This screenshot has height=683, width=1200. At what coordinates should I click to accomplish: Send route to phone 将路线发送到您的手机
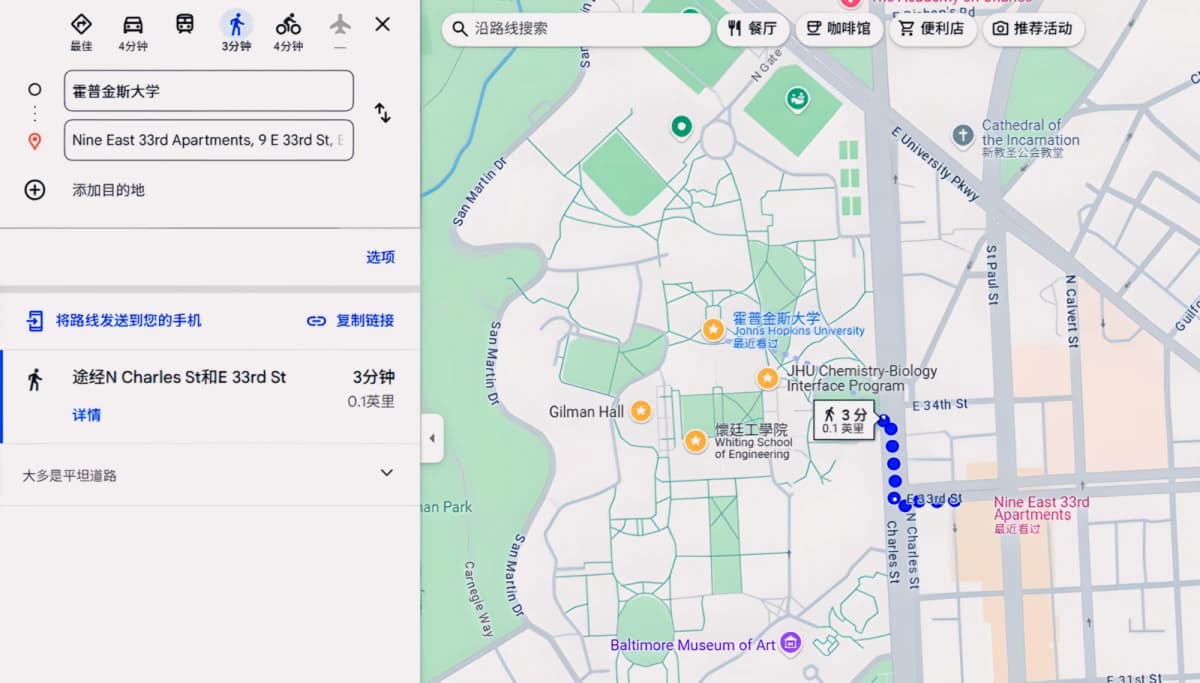click(x=114, y=321)
